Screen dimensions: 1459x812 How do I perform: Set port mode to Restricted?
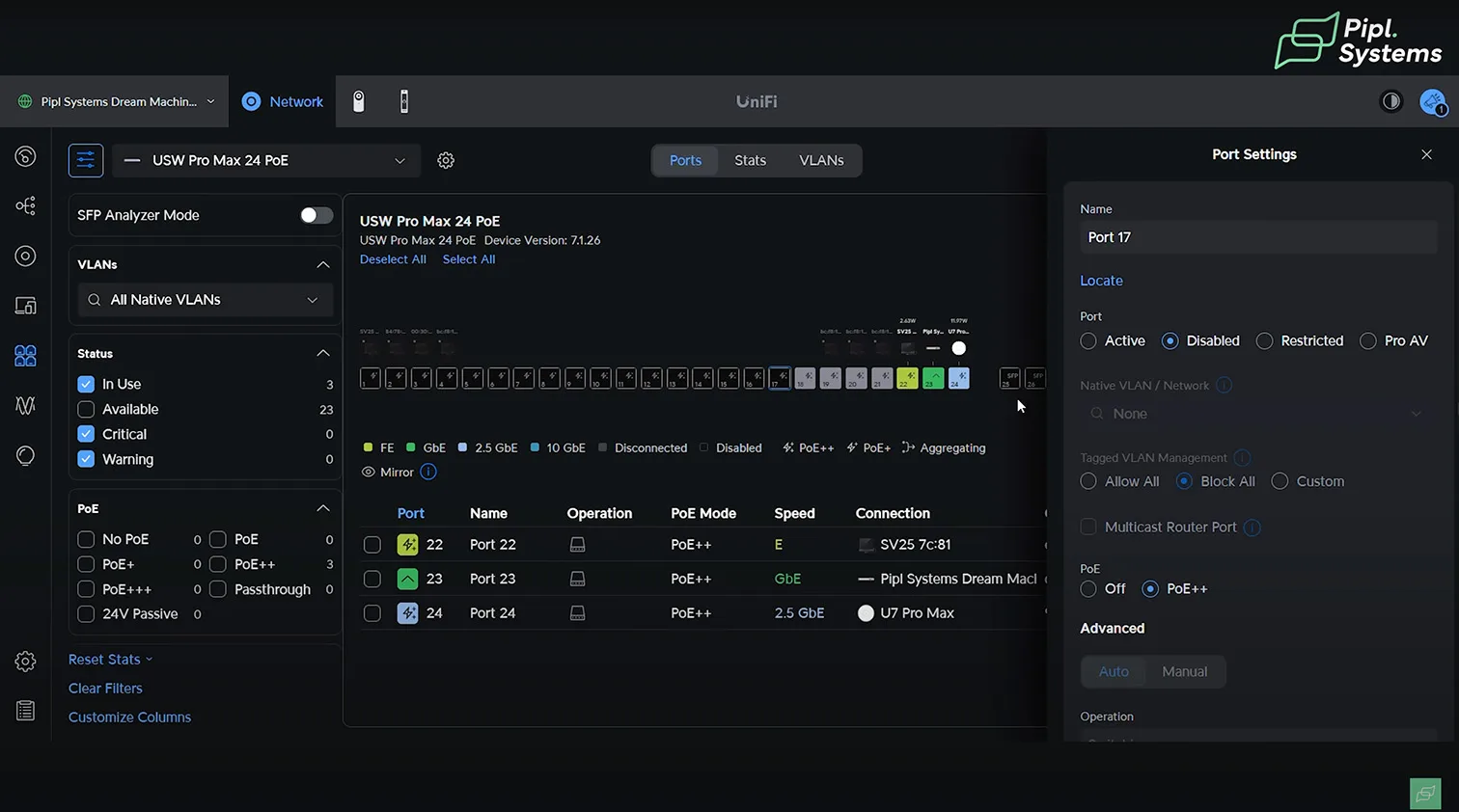pos(1264,340)
